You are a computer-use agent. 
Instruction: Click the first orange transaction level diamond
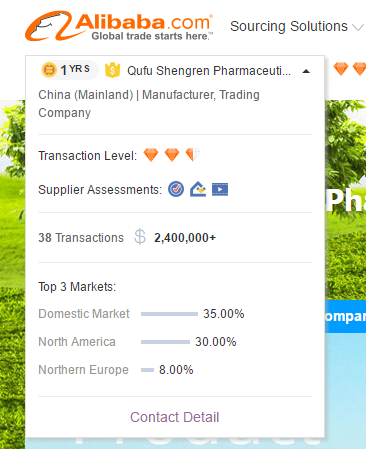151,155
